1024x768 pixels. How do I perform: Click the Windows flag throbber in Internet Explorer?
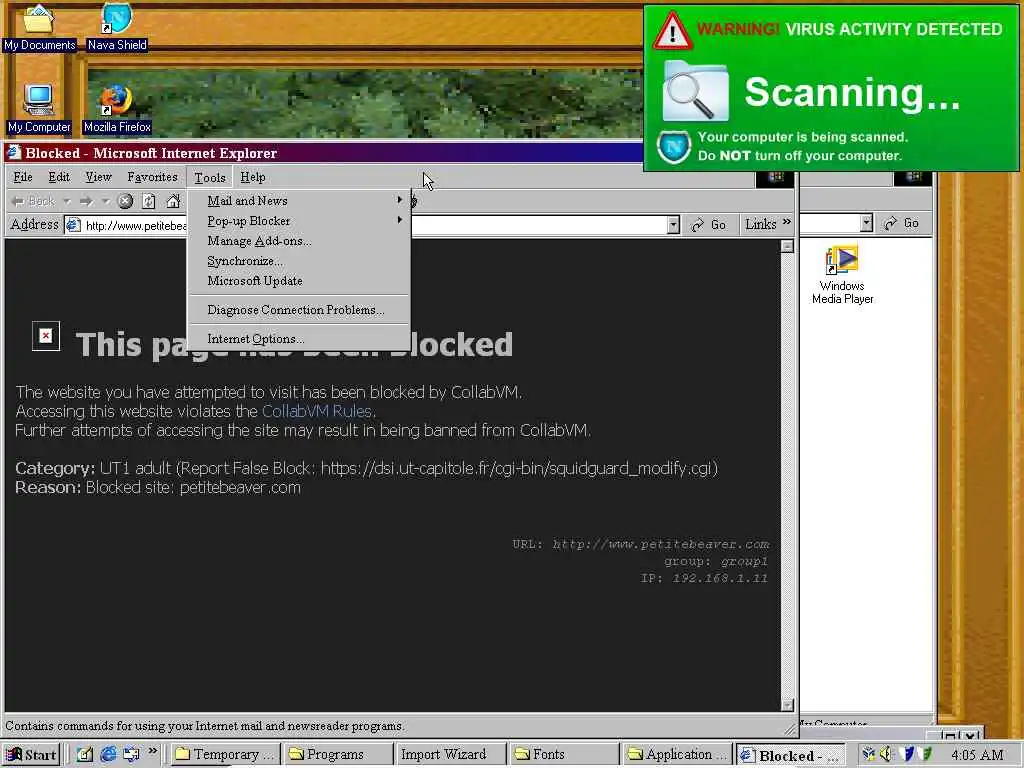click(775, 178)
